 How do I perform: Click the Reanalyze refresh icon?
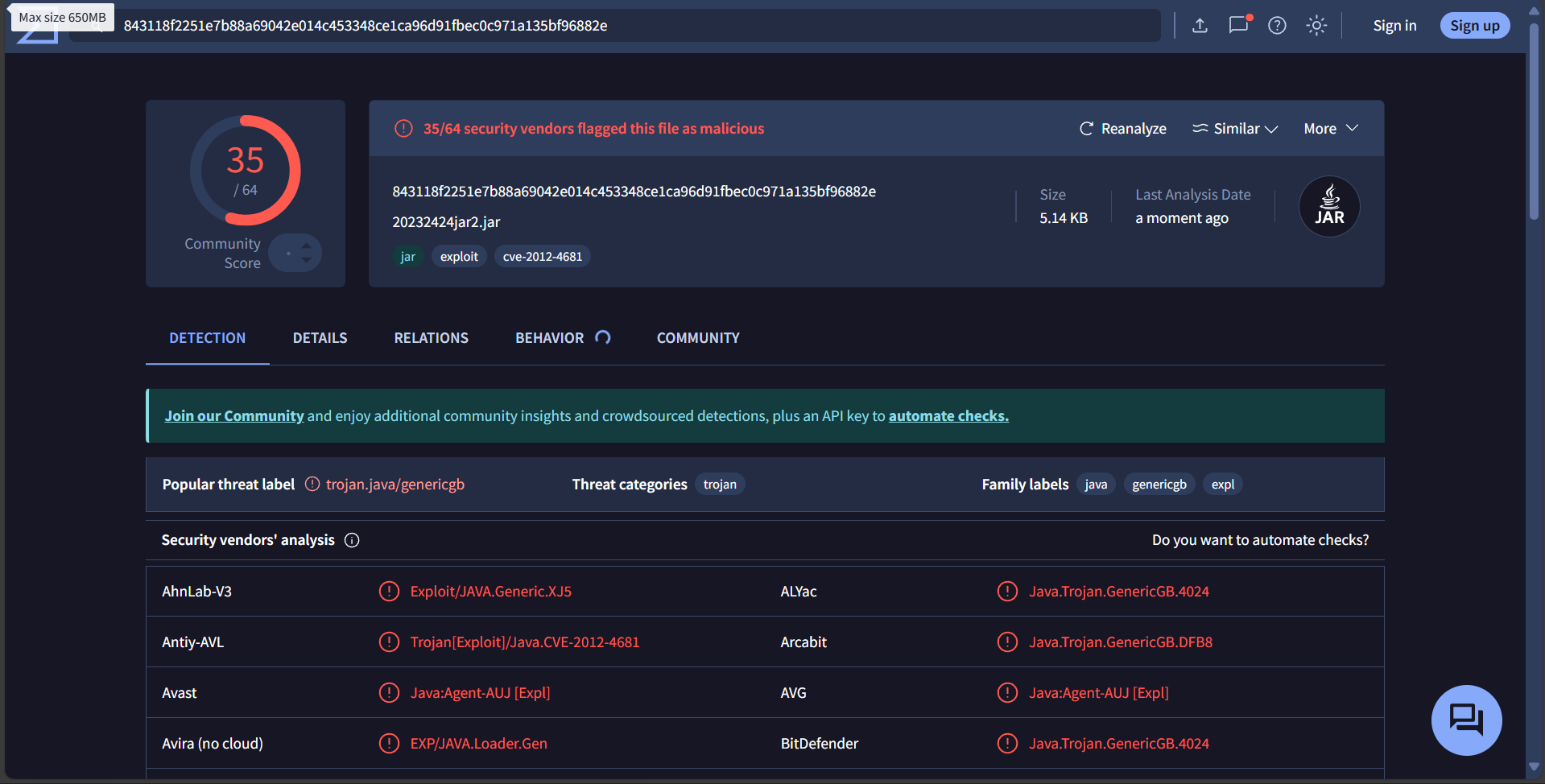pos(1086,129)
